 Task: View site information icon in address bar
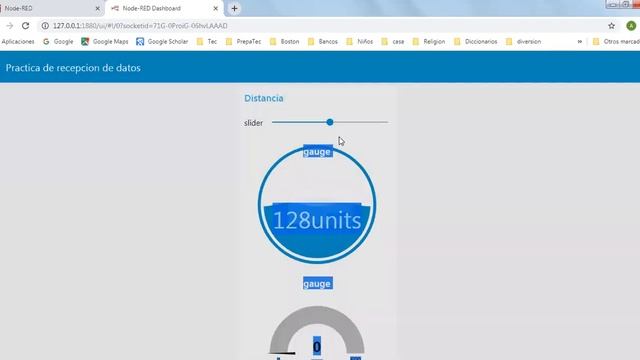45,26
